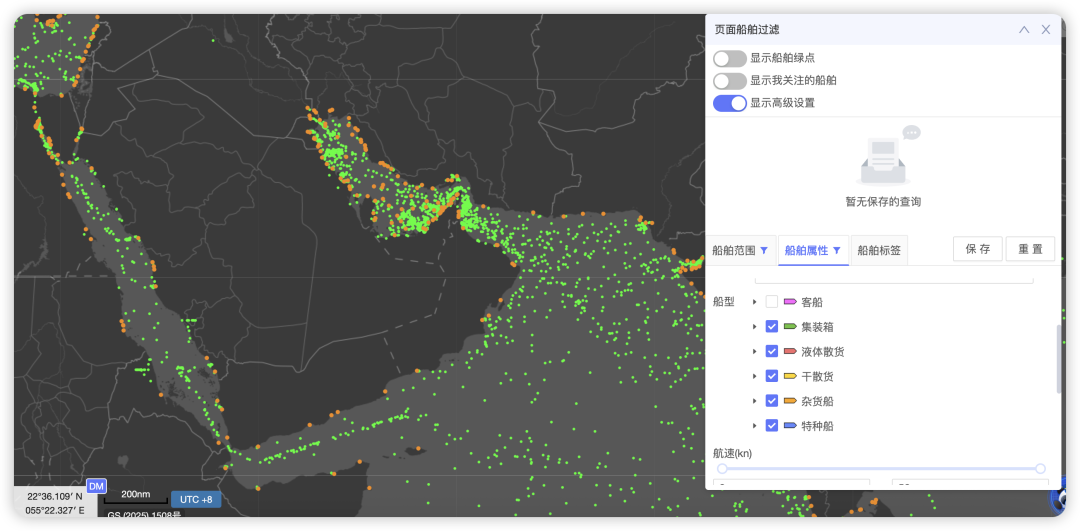Click the 干散货 label text
This screenshot has height=531, width=1080.
pyautogui.click(x=818, y=376)
